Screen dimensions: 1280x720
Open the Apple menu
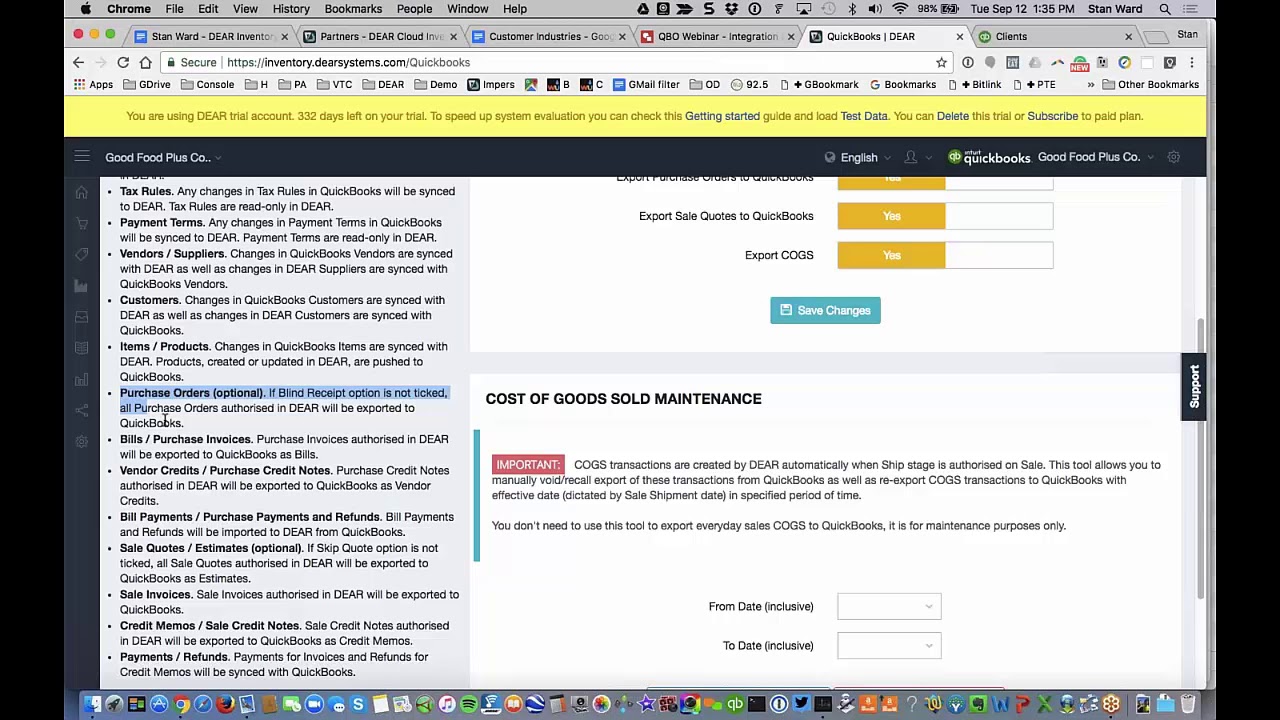(86, 9)
